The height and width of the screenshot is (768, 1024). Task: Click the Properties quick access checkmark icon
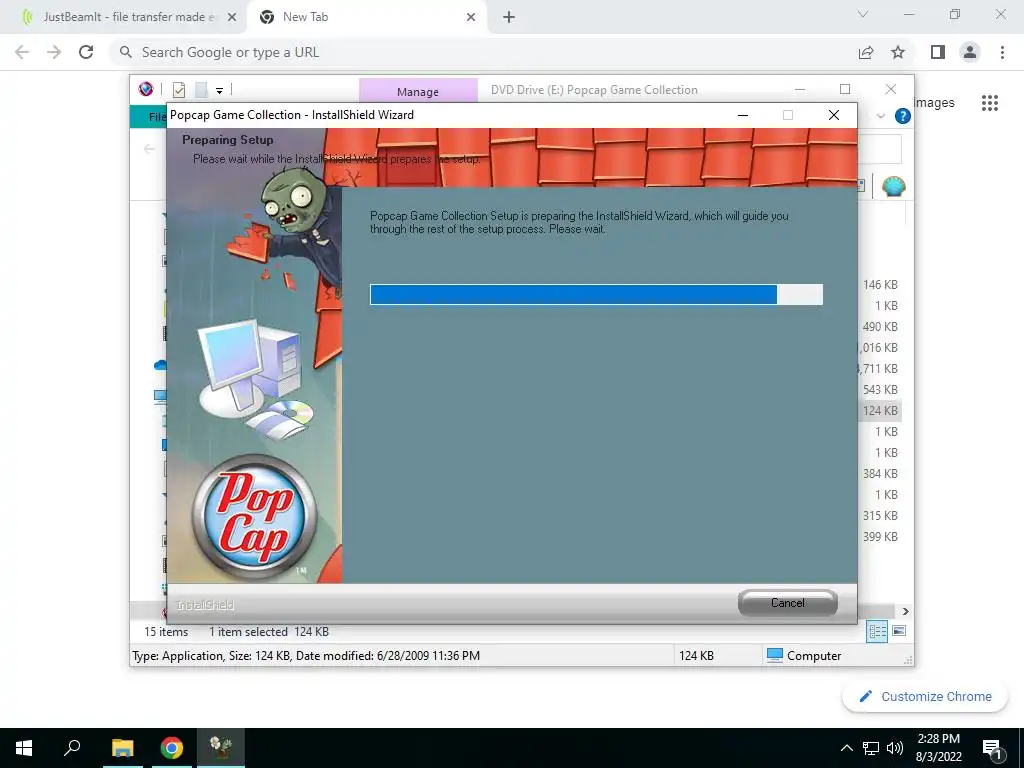[179, 89]
